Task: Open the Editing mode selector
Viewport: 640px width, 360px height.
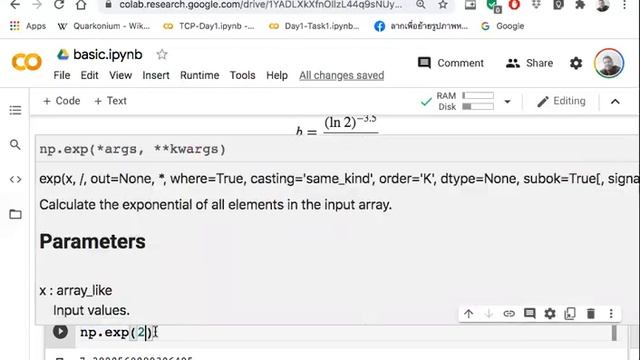Action: pyautogui.click(x=561, y=101)
